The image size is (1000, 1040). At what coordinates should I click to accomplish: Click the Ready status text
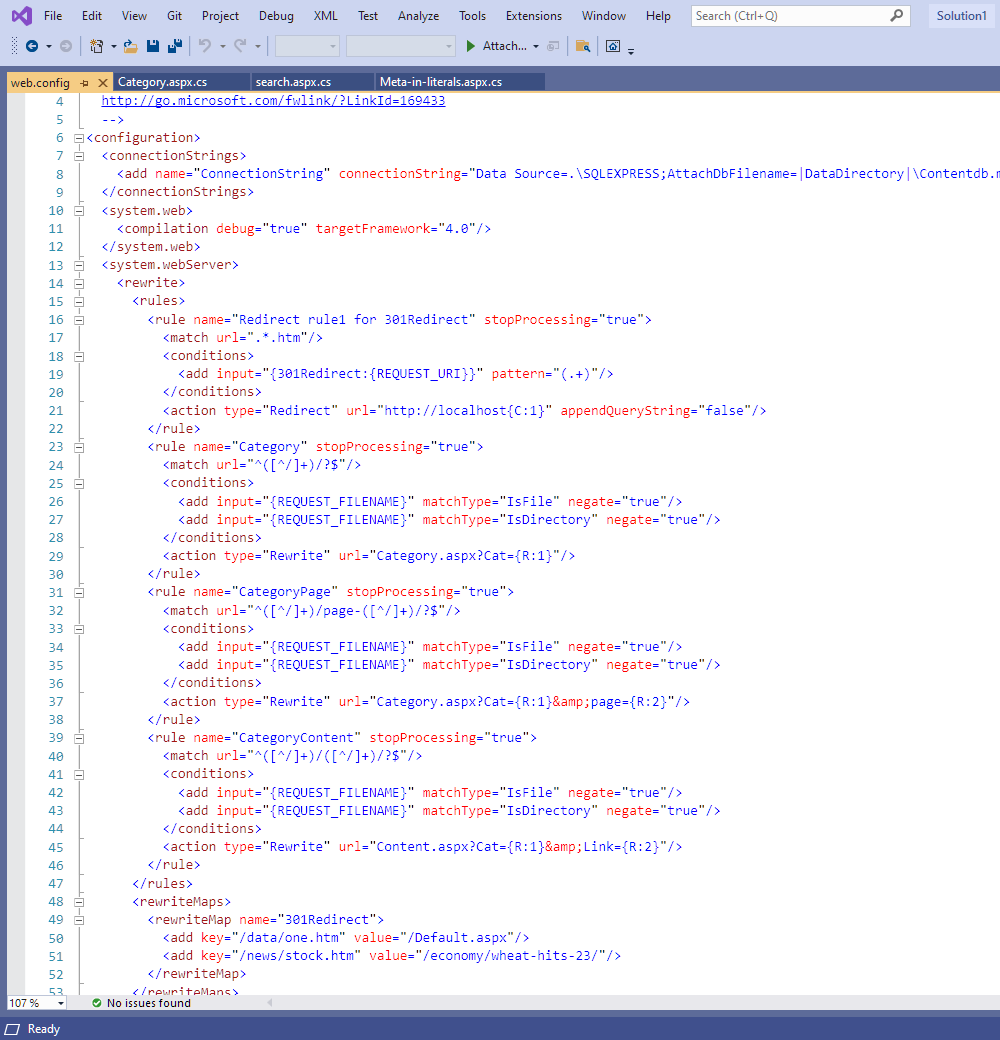tap(44, 1029)
